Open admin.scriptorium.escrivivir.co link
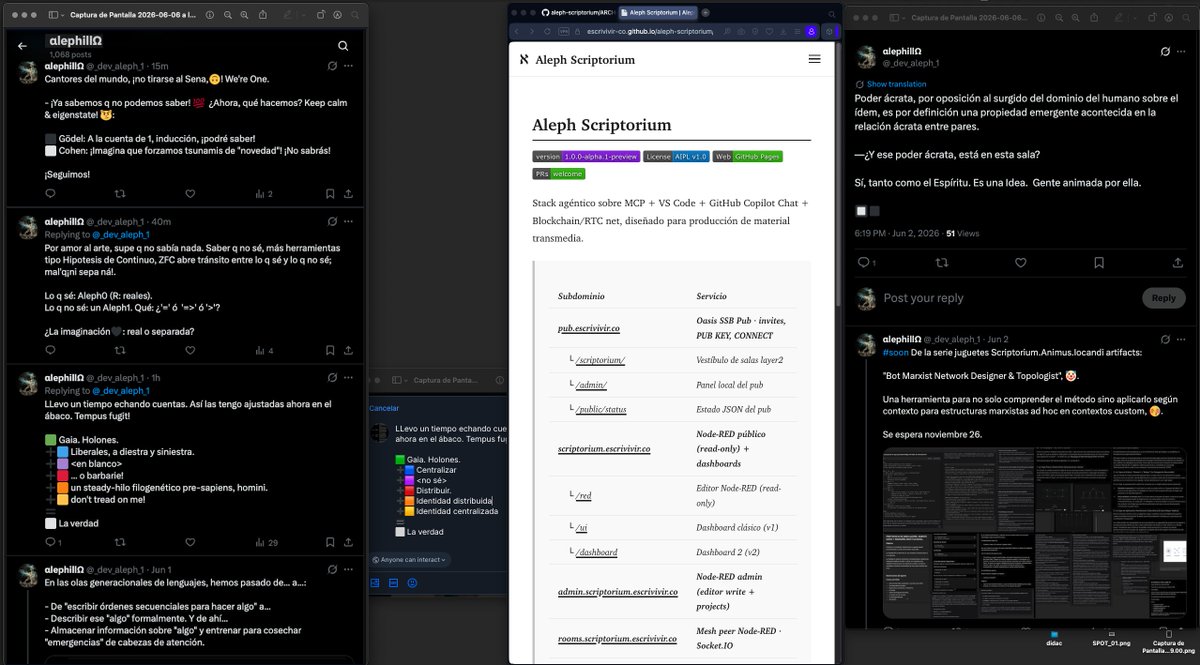This screenshot has height=665, width=1200. (618, 592)
